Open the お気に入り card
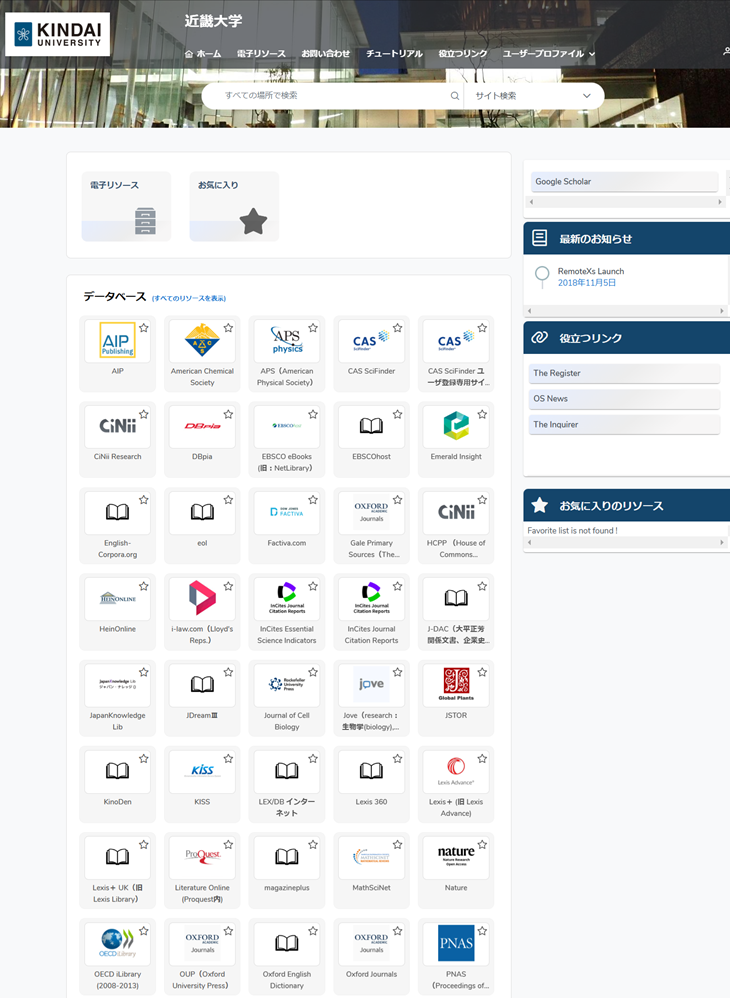Image resolution: width=730 pixels, height=998 pixels. click(234, 206)
